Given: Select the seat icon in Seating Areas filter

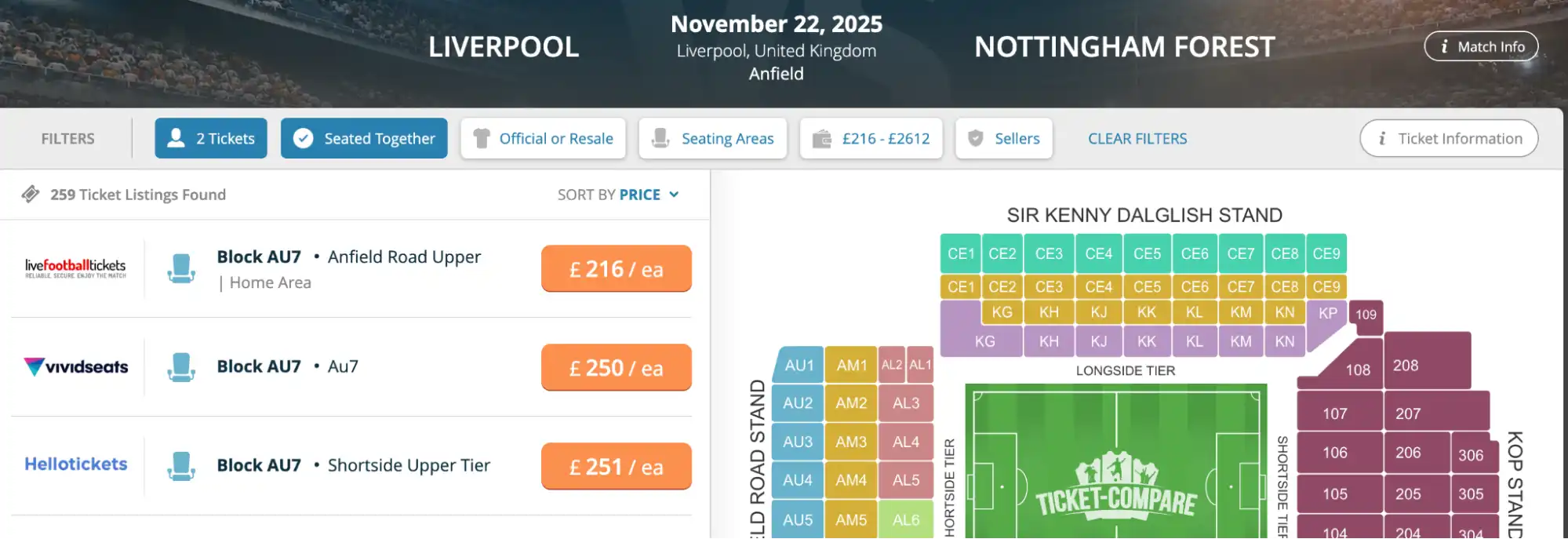Looking at the screenshot, I should point(661,138).
